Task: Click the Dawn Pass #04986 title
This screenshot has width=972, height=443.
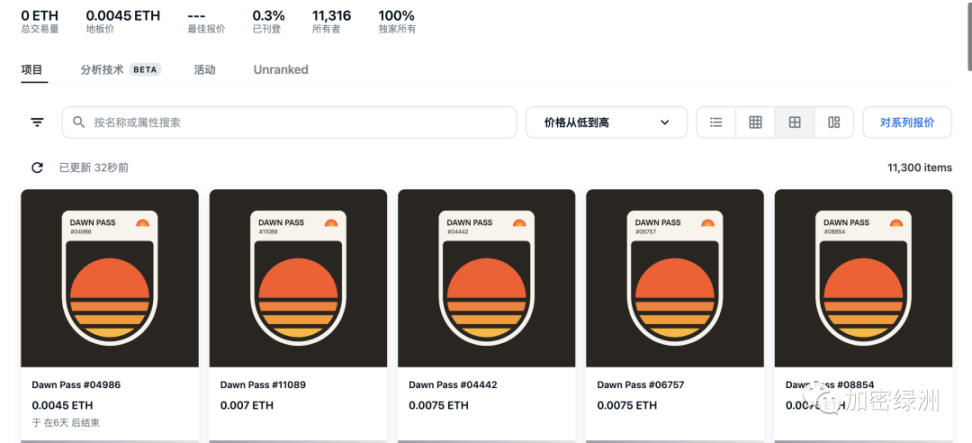Action: 76,385
